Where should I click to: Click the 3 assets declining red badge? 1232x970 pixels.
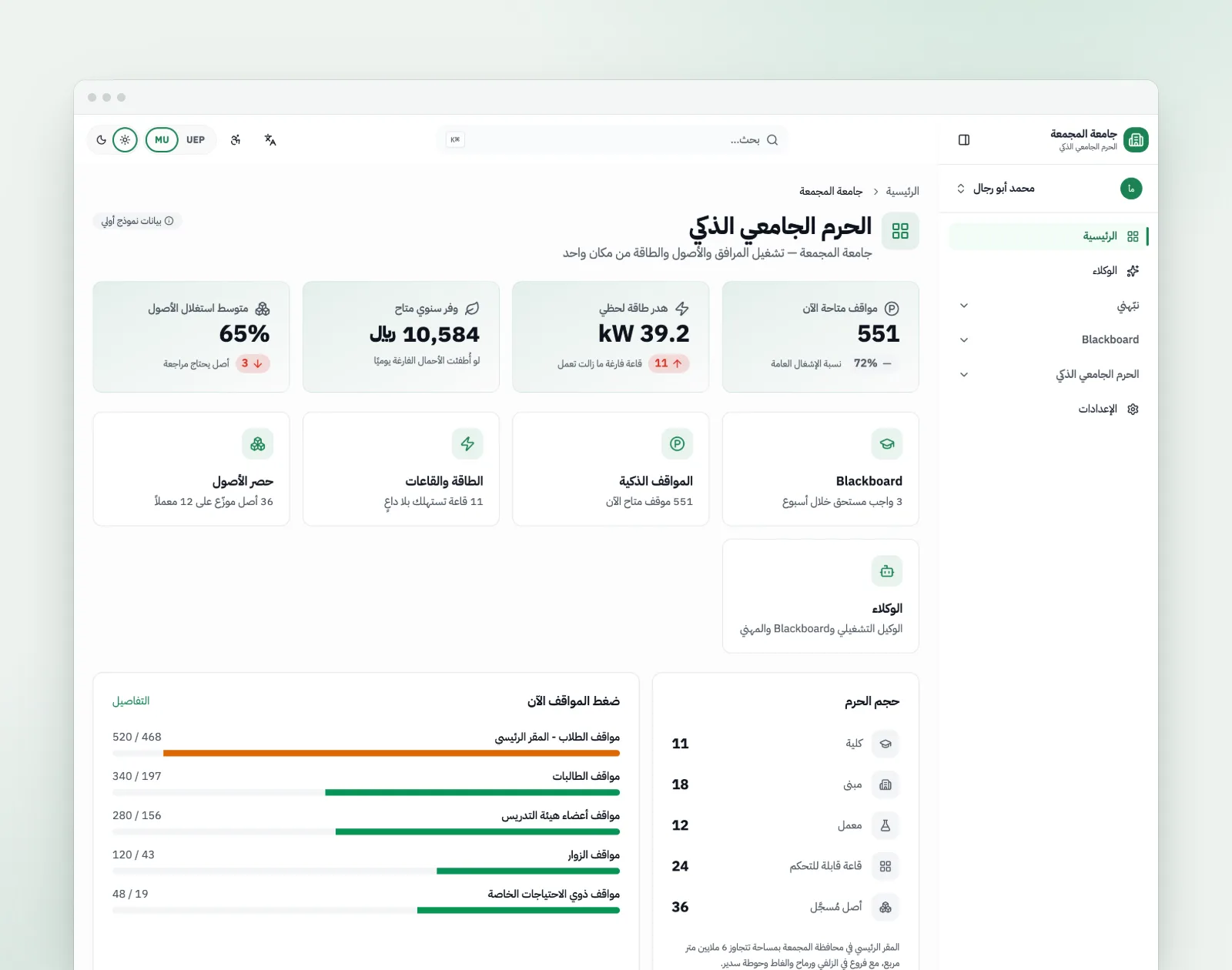[x=253, y=363]
